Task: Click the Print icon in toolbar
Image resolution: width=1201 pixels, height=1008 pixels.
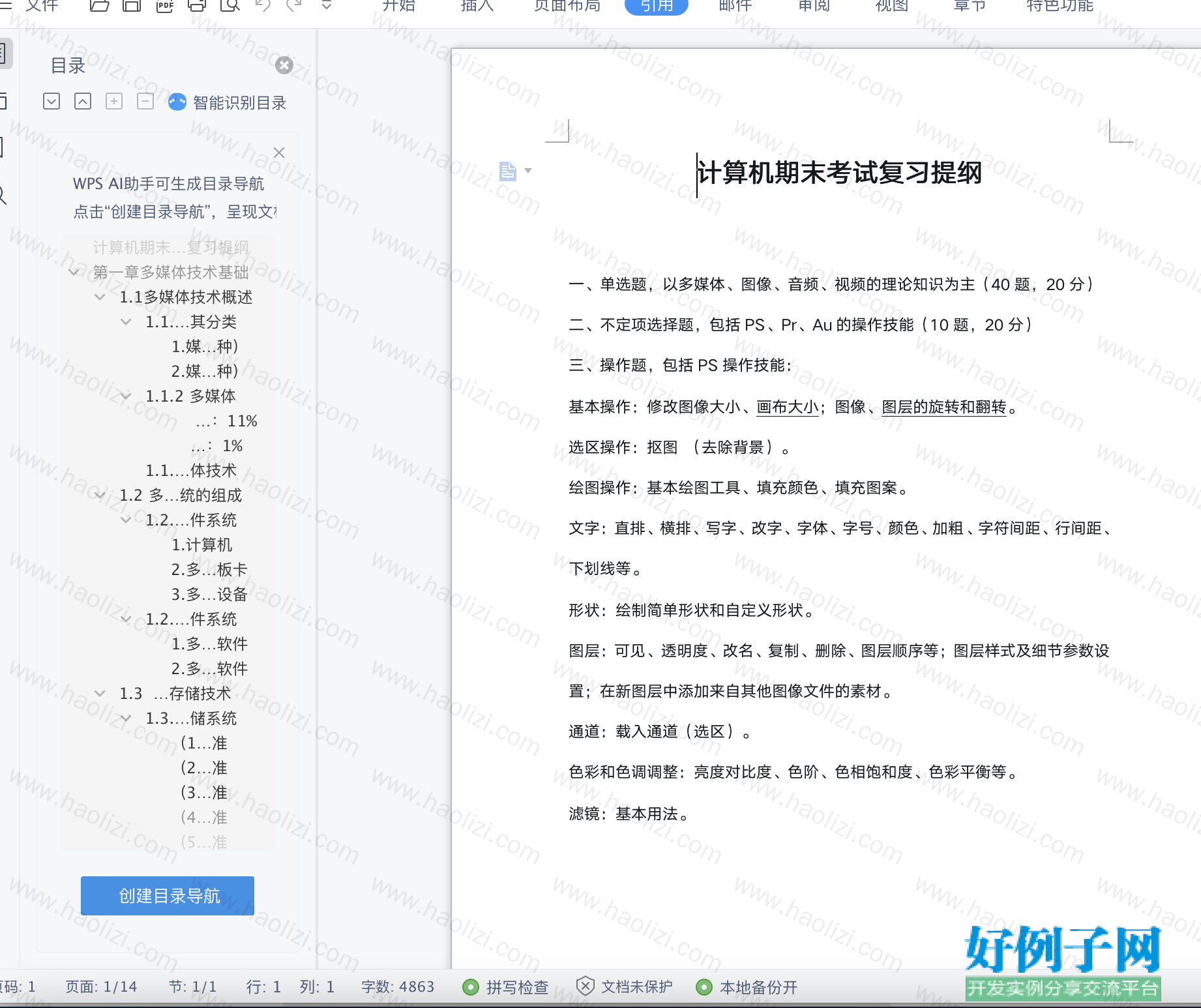Action: pyautogui.click(x=197, y=6)
